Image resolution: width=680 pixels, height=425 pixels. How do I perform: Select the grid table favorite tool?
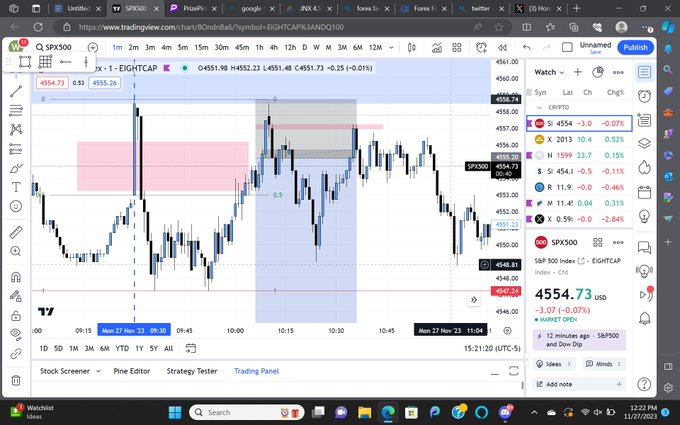click(x=45, y=62)
